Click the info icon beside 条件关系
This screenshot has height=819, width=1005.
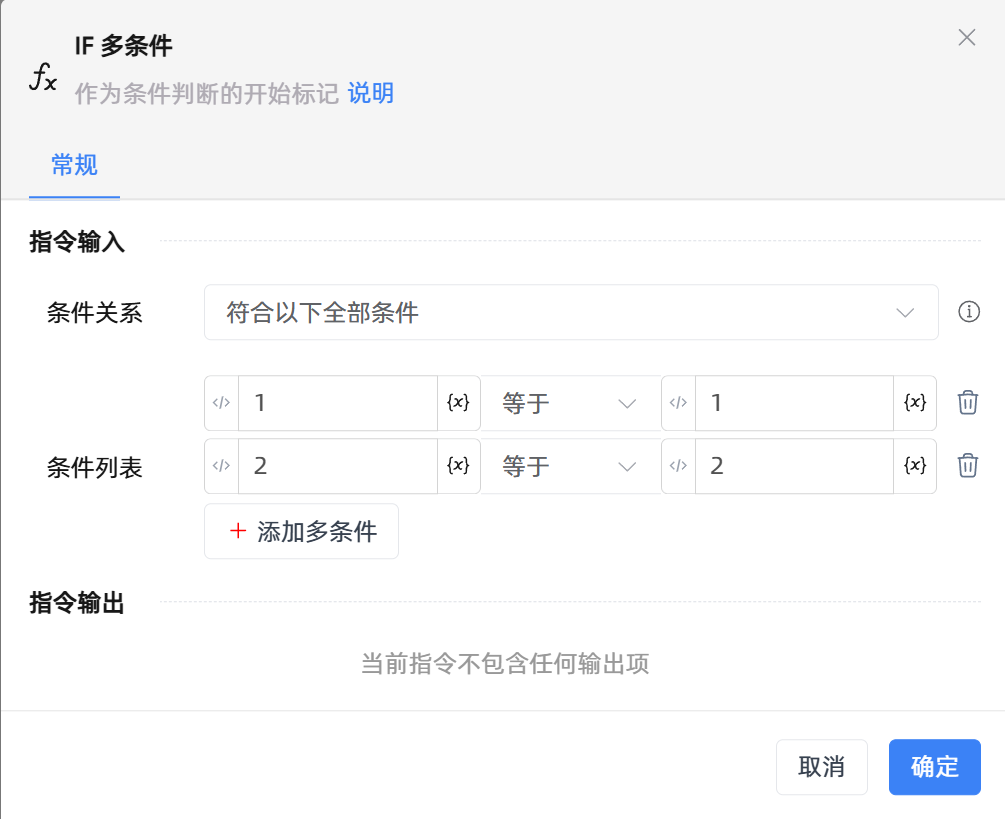[968, 312]
